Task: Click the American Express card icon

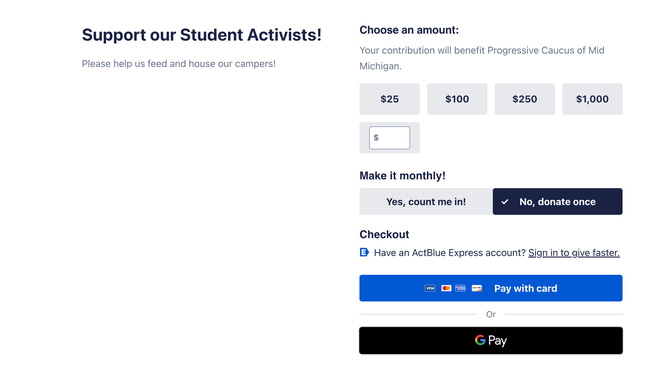Action: click(461, 288)
